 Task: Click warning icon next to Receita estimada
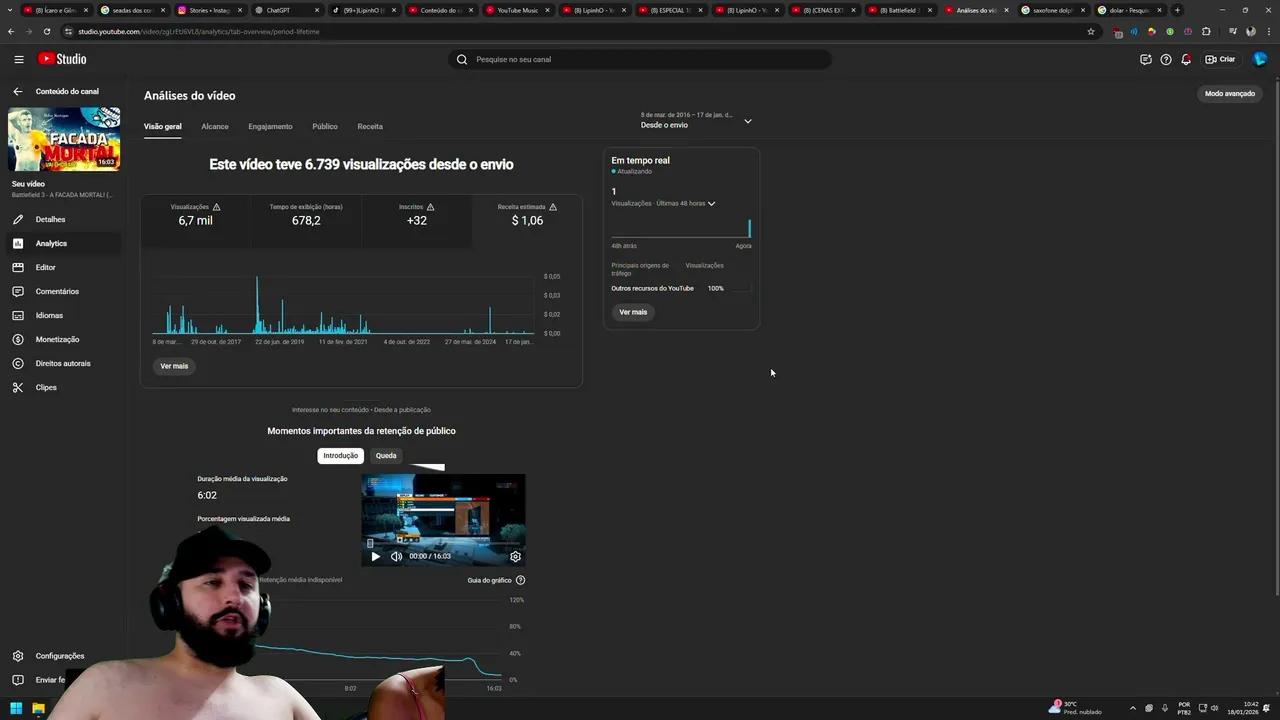click(x=553, y=207)
